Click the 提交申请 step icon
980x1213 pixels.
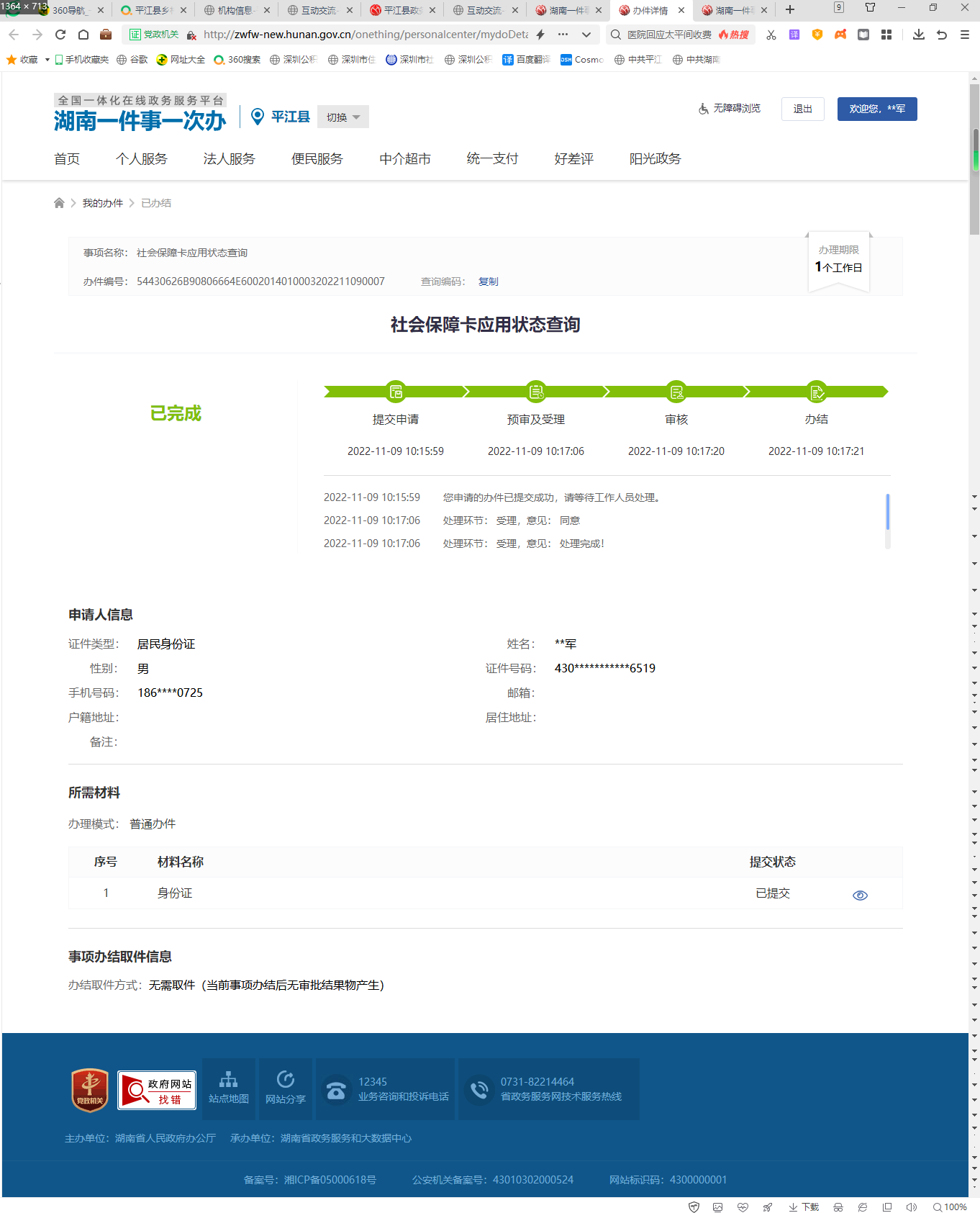(x=396, y=392)
